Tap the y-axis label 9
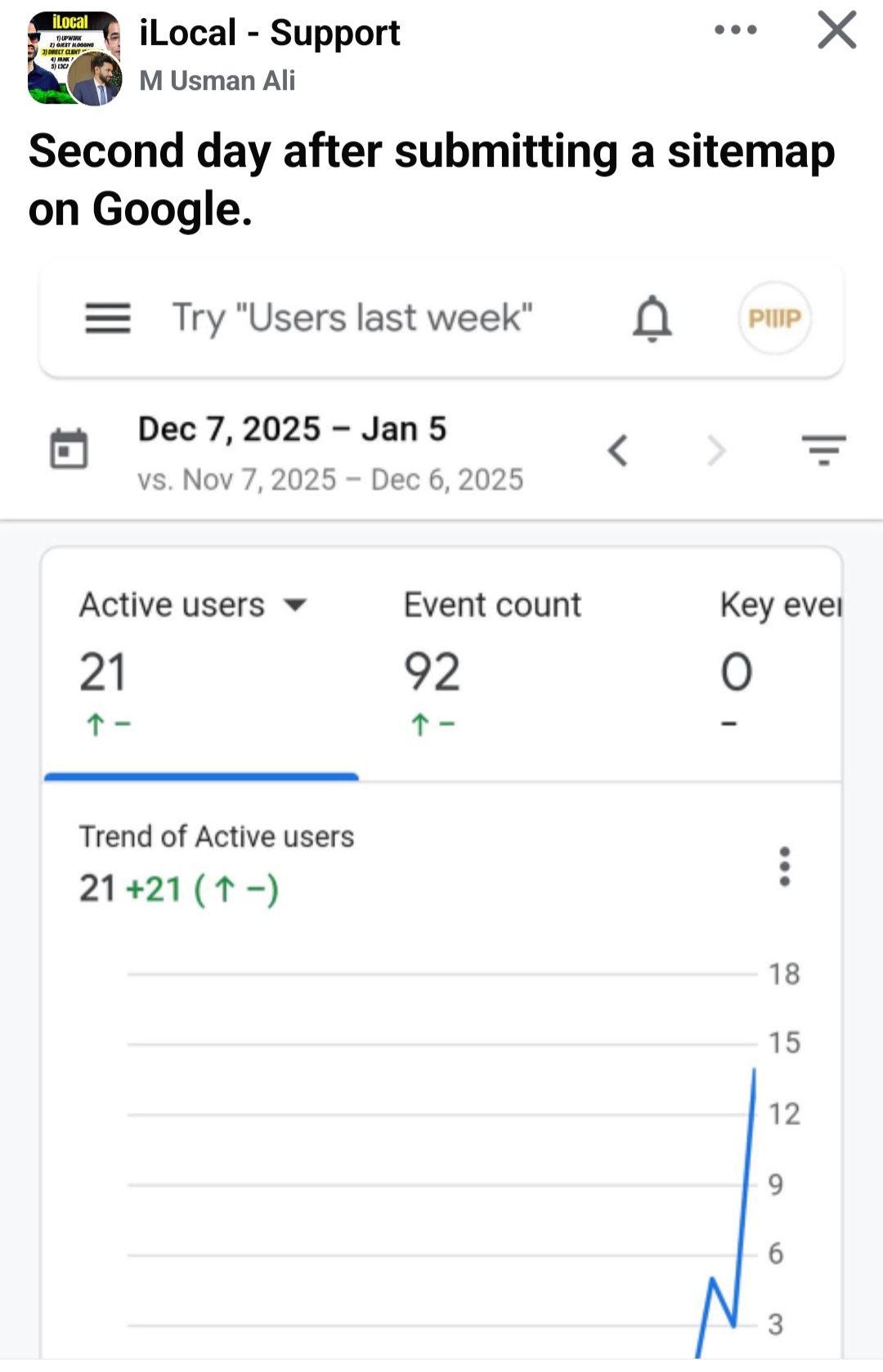Viewport: 883px width, 1372px height. [x=776, y=1184]
